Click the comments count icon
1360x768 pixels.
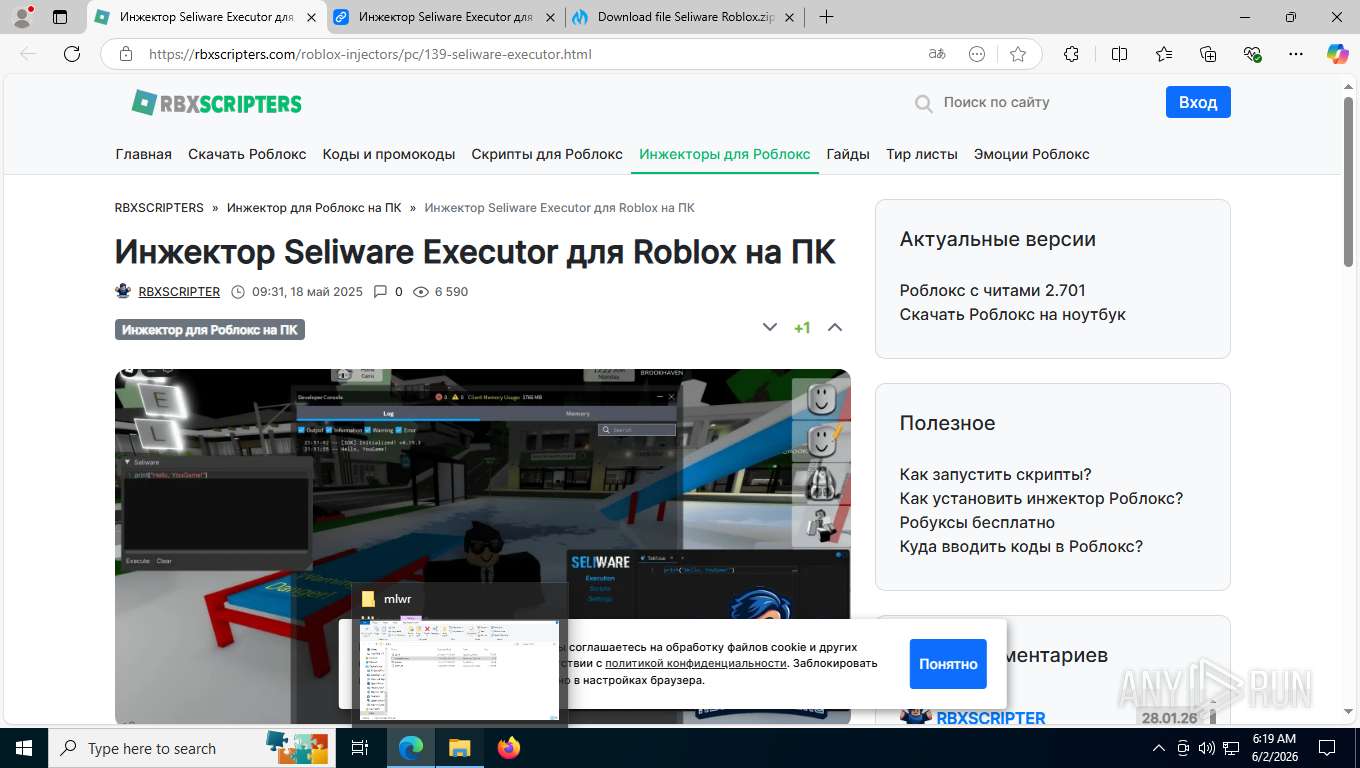coord(380,292)
